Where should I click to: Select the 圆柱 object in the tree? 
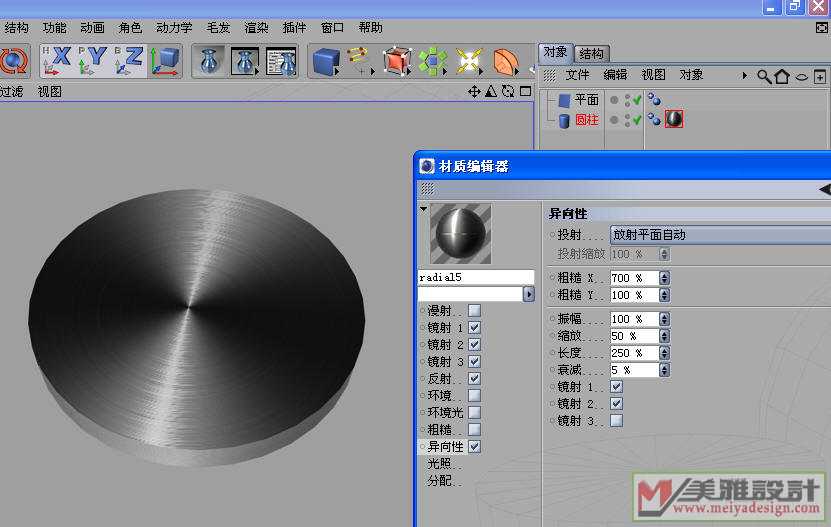587,120
